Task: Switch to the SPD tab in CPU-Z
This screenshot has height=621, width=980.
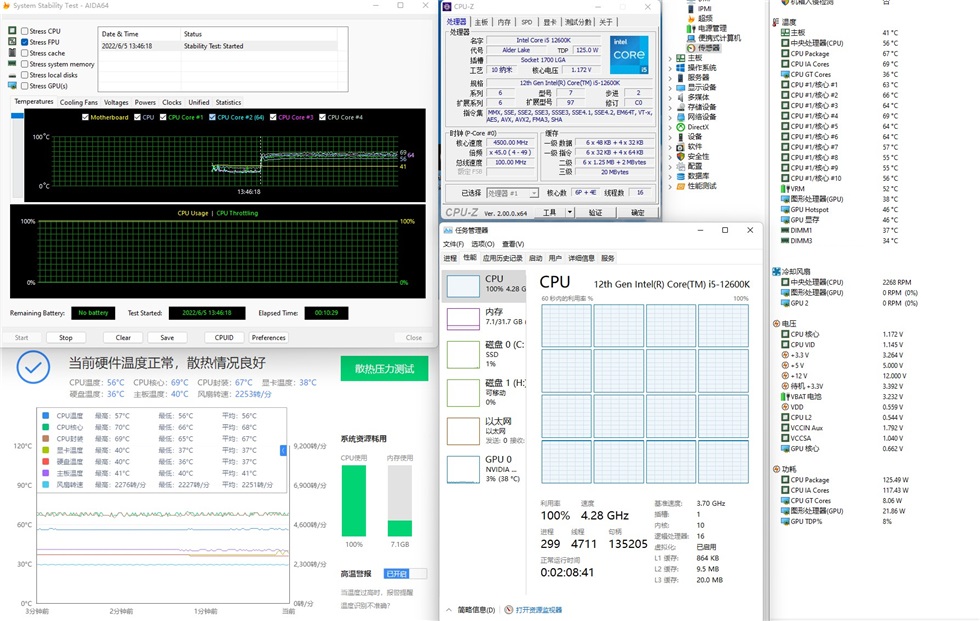Action: (526, 22)
